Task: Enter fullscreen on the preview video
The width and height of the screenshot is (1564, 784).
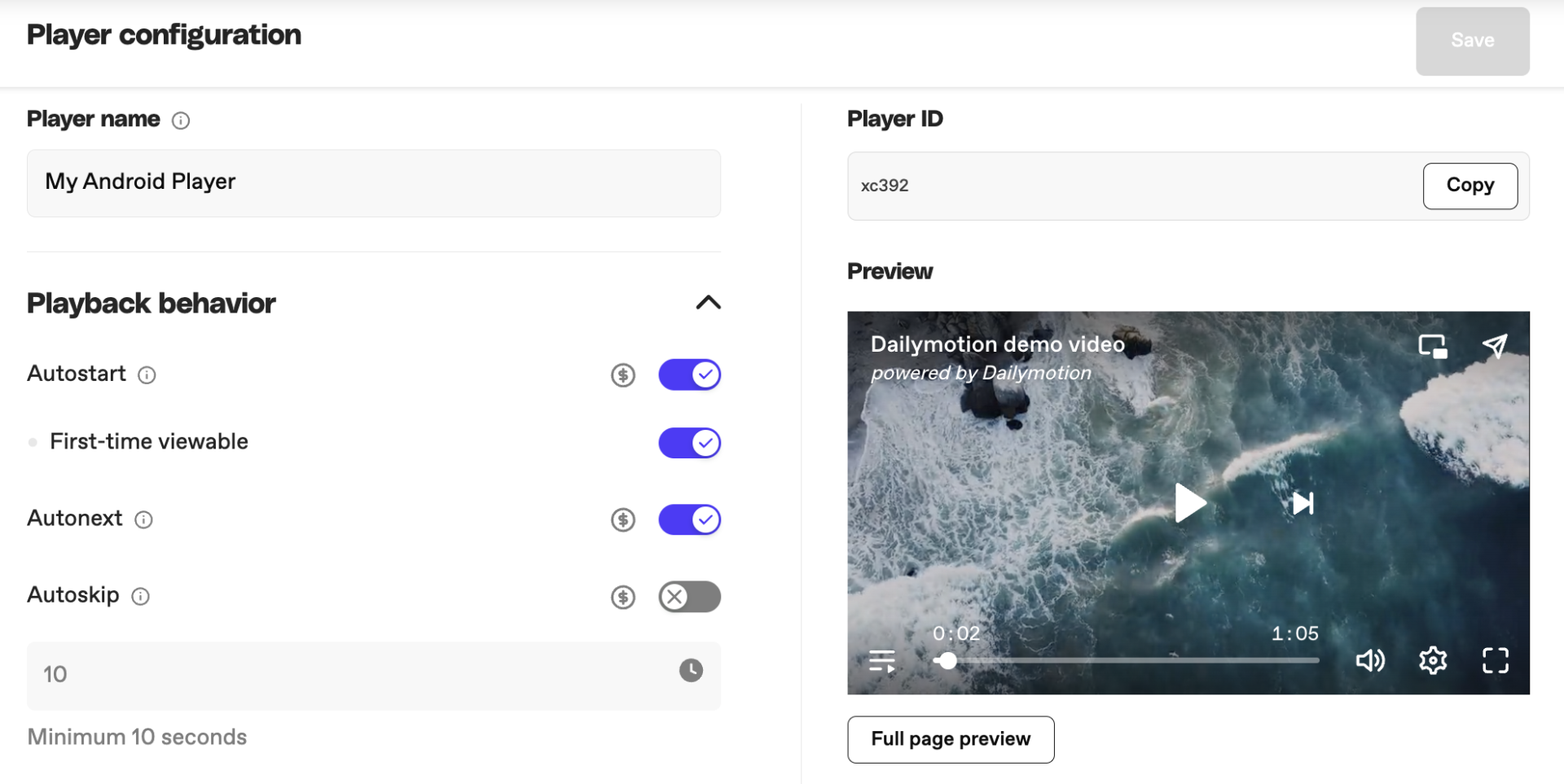Action: (x=1496, y=660)
